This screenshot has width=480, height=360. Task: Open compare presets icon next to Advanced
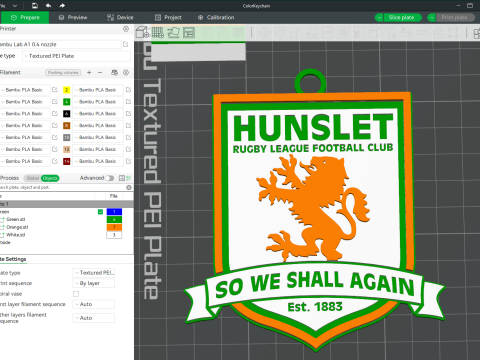(122, 178)
